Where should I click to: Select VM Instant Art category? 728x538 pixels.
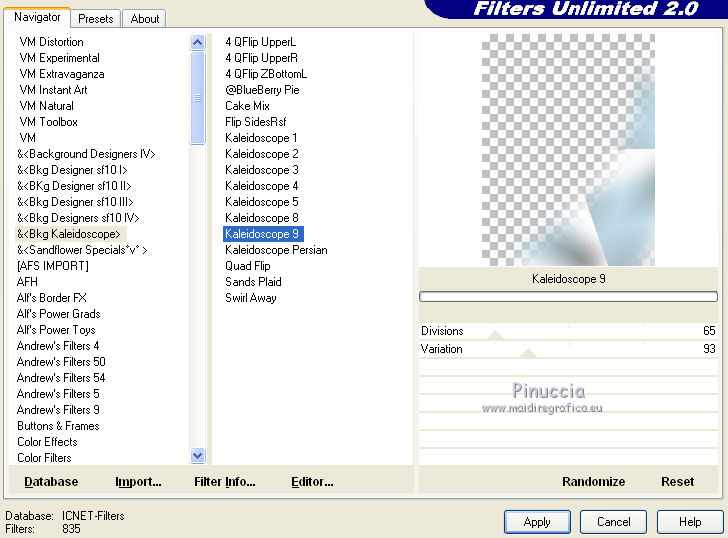[53, 90]
